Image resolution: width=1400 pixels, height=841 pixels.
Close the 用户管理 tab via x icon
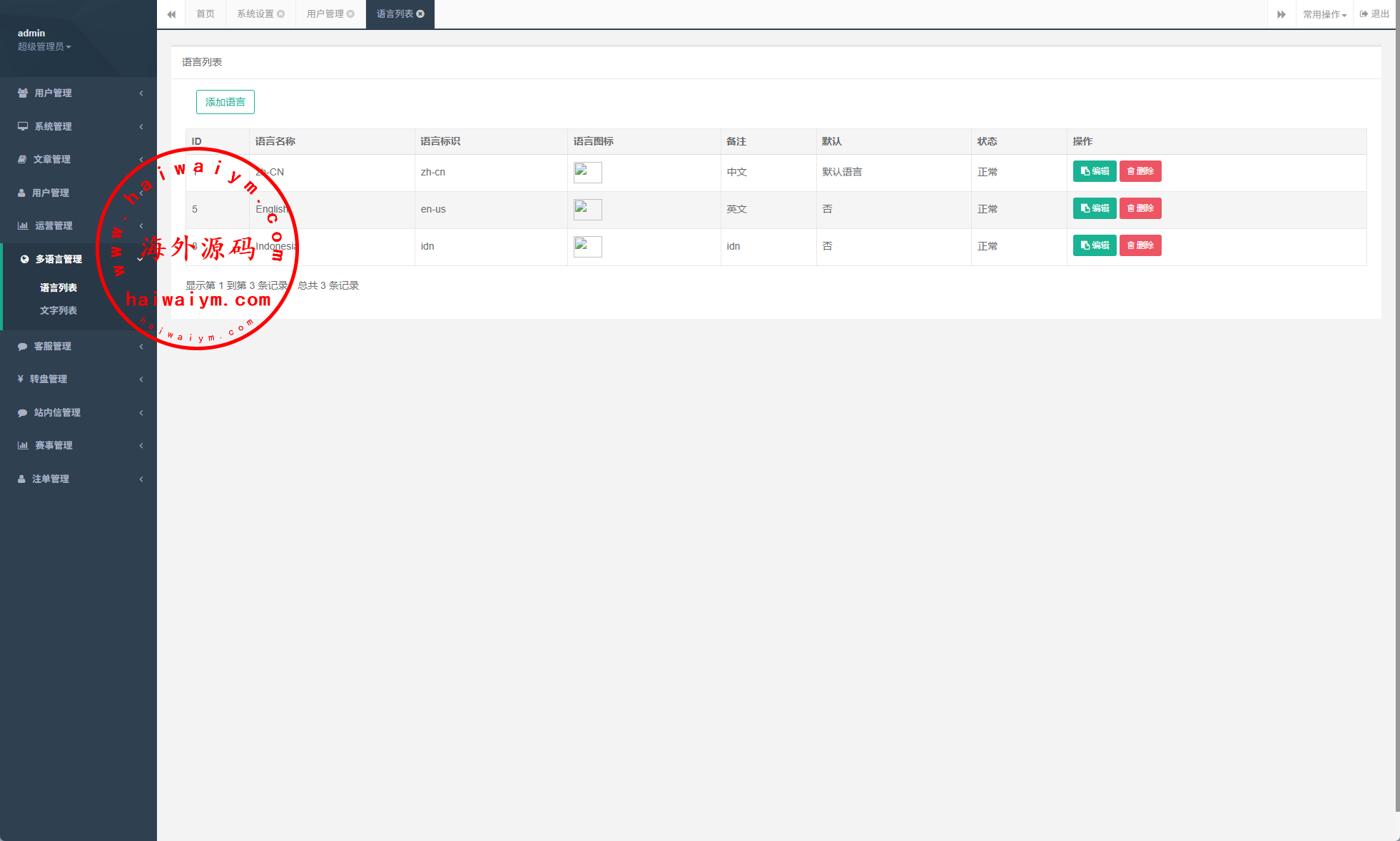(350, 14)
